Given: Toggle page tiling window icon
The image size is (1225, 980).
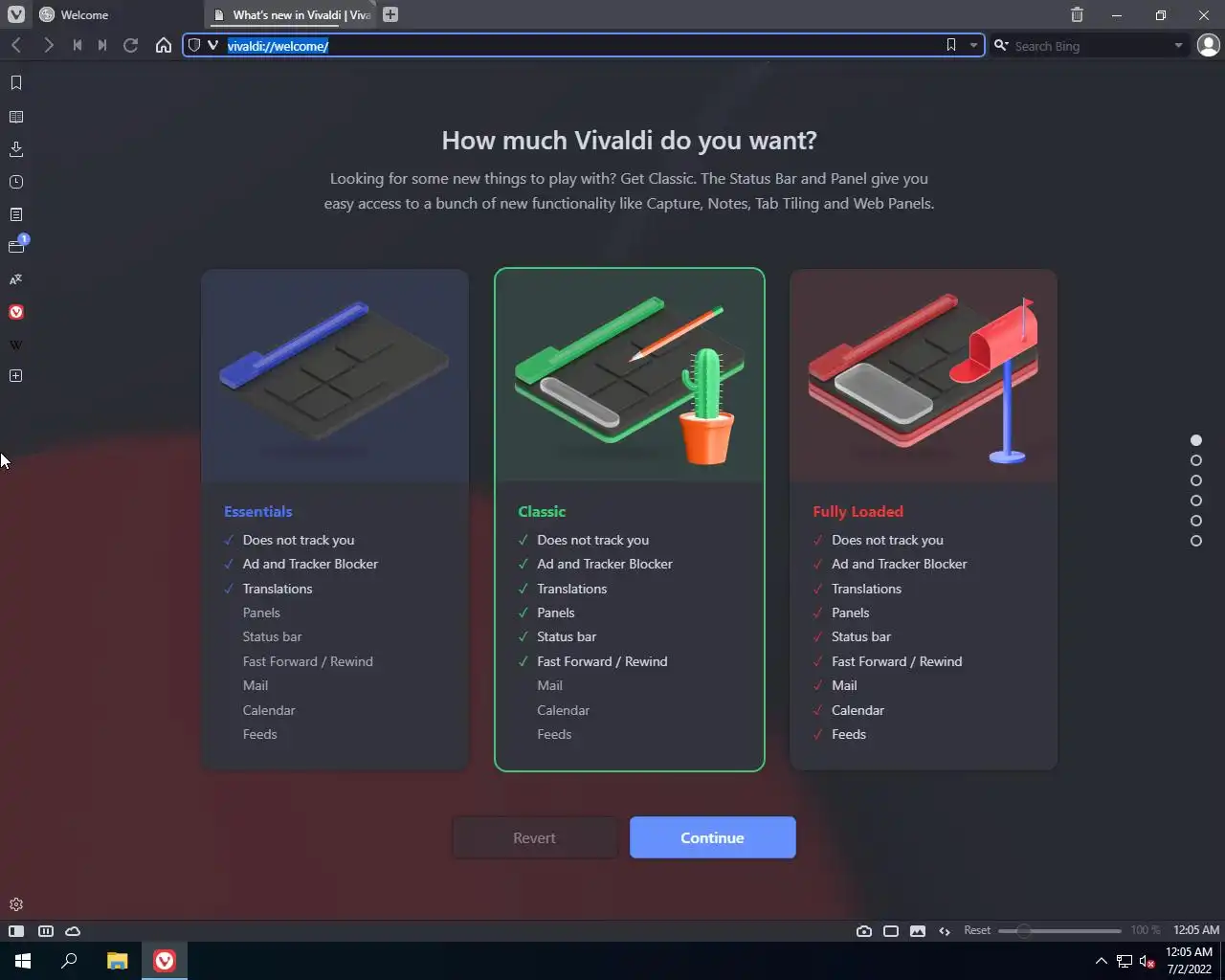Looking at the screenshot, I should click(891, 931).
